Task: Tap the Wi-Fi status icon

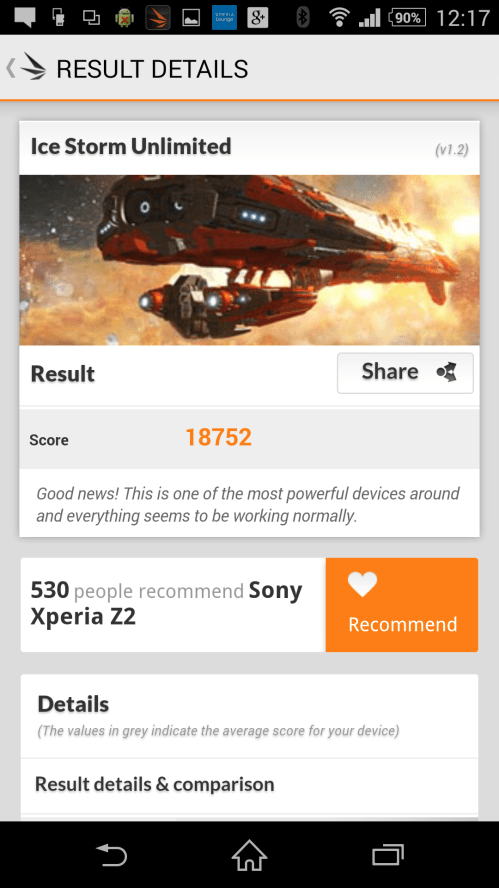Action: 339,18
